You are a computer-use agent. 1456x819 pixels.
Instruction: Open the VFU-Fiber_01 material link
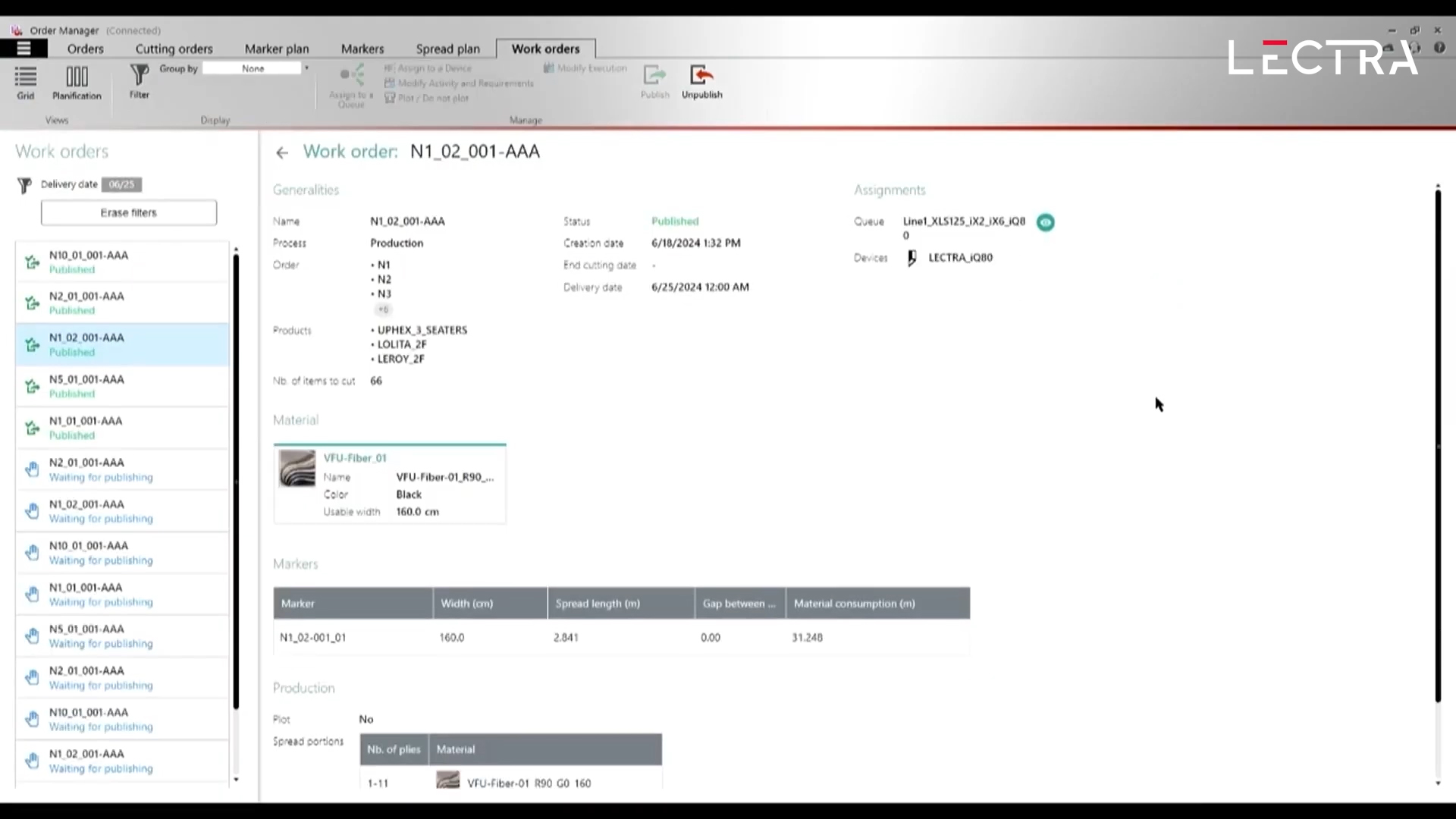click(355, 458)
